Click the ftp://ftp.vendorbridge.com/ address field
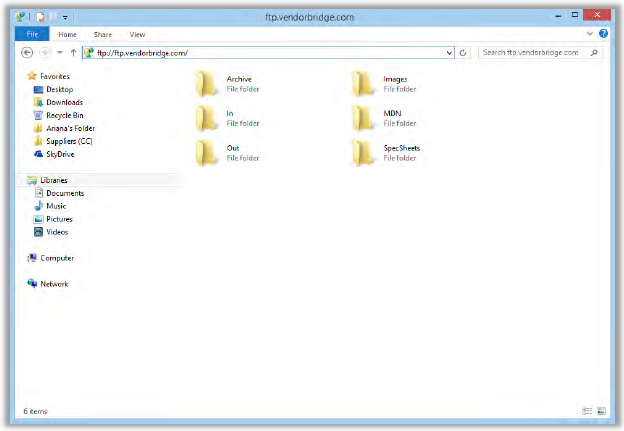Screen dimensions: 624x431 point(267,53)
